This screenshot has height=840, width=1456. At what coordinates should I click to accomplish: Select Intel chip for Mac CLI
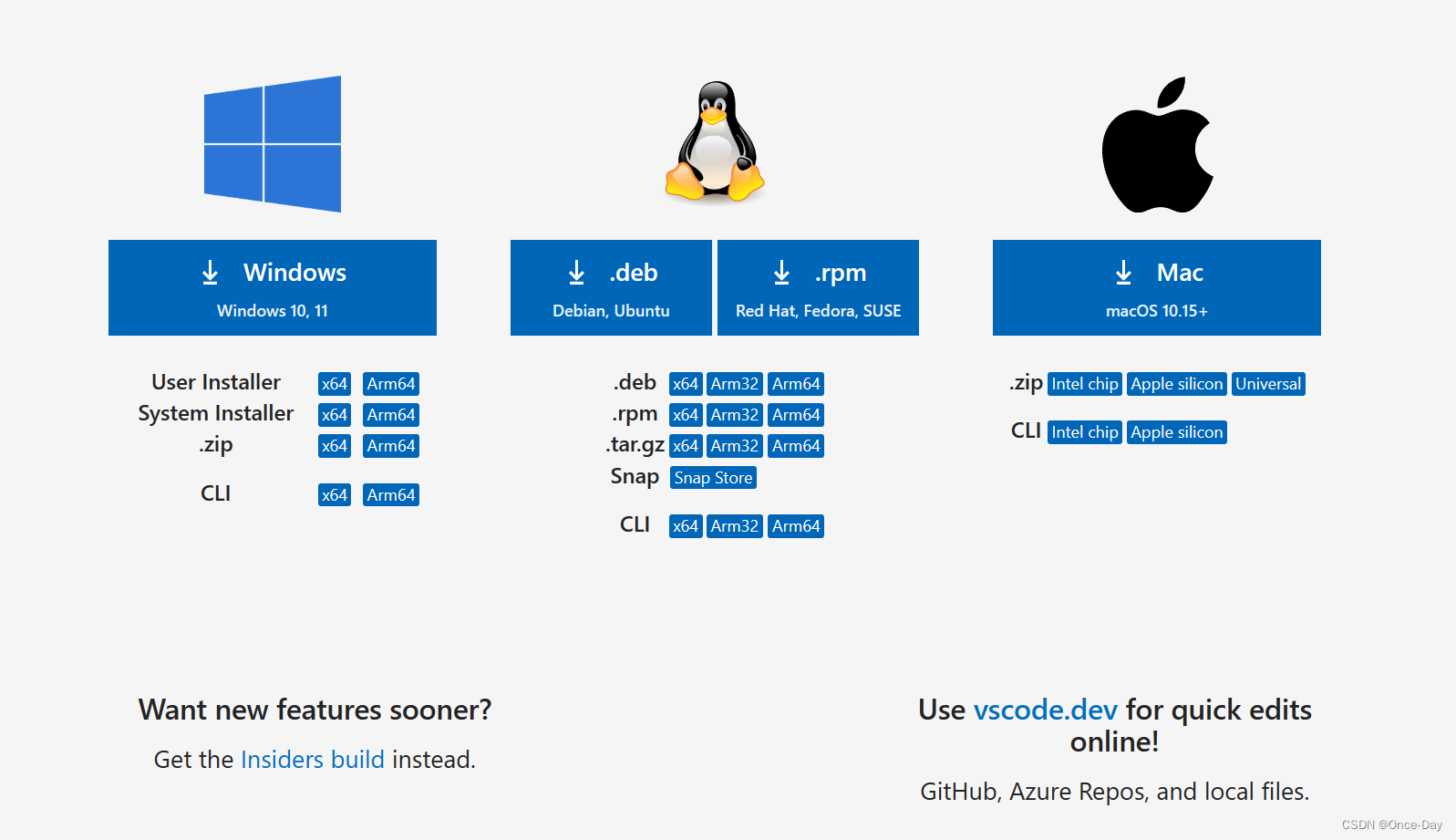1085,432
